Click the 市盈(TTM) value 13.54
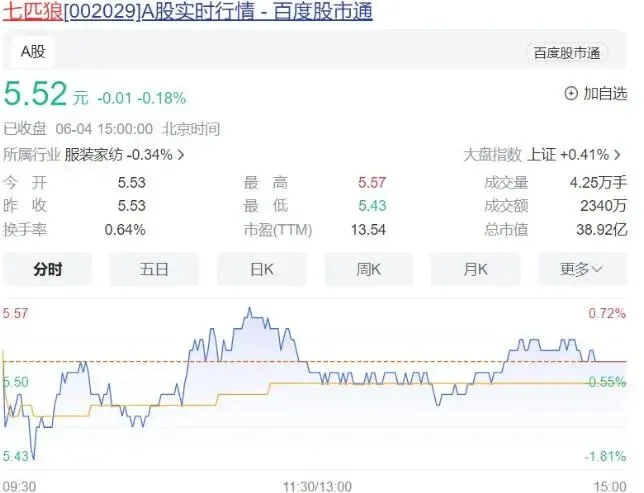Viewport: 644px width, 493px height. (x=368, y=230)
